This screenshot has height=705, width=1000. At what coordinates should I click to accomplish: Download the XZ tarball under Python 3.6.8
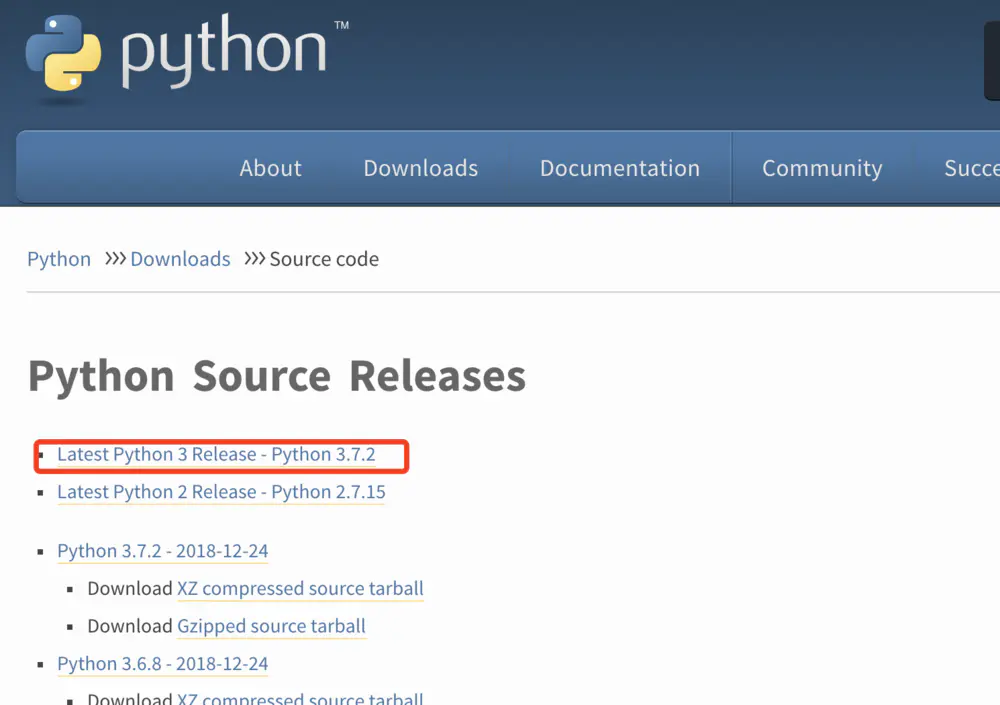pos(299,699)
